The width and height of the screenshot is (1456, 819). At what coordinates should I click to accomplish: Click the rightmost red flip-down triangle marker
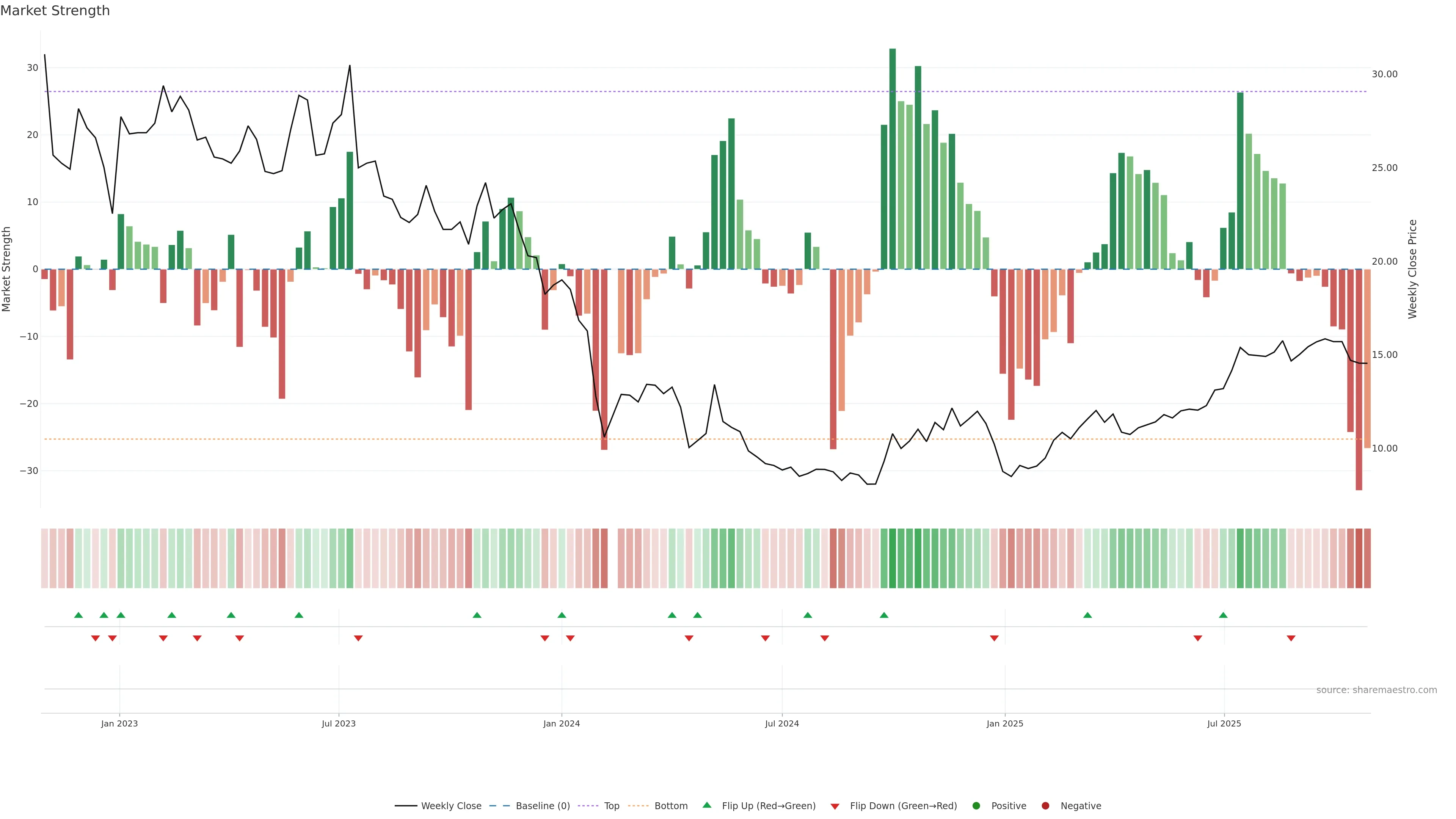pos(1291,638)
